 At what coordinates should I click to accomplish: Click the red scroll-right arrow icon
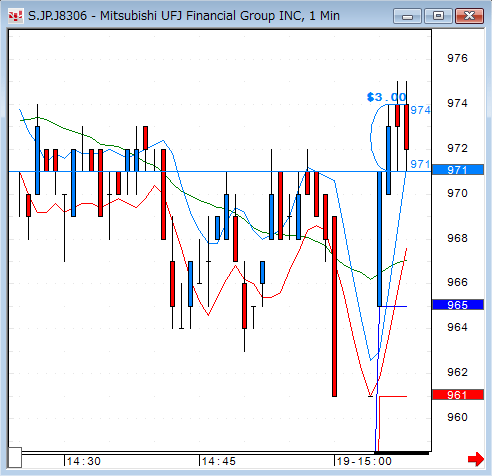tap(476, 459)
